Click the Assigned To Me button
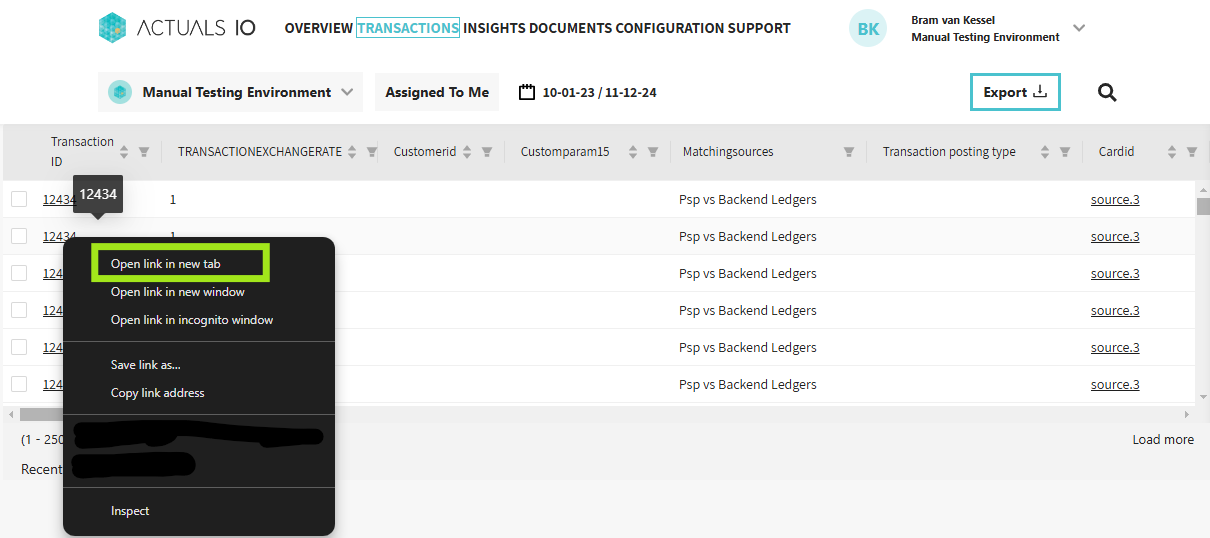1210x538 pixels. (x=437, y=92)
